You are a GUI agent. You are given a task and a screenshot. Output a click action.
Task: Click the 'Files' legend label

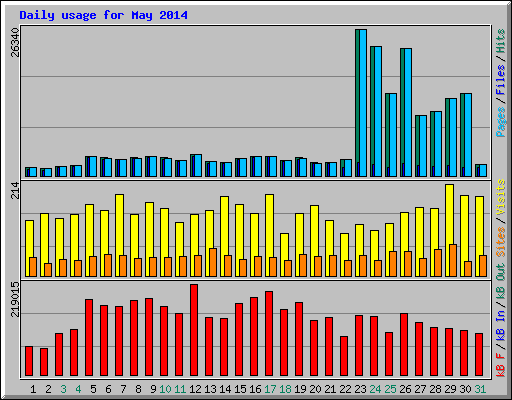pos(501,80)
